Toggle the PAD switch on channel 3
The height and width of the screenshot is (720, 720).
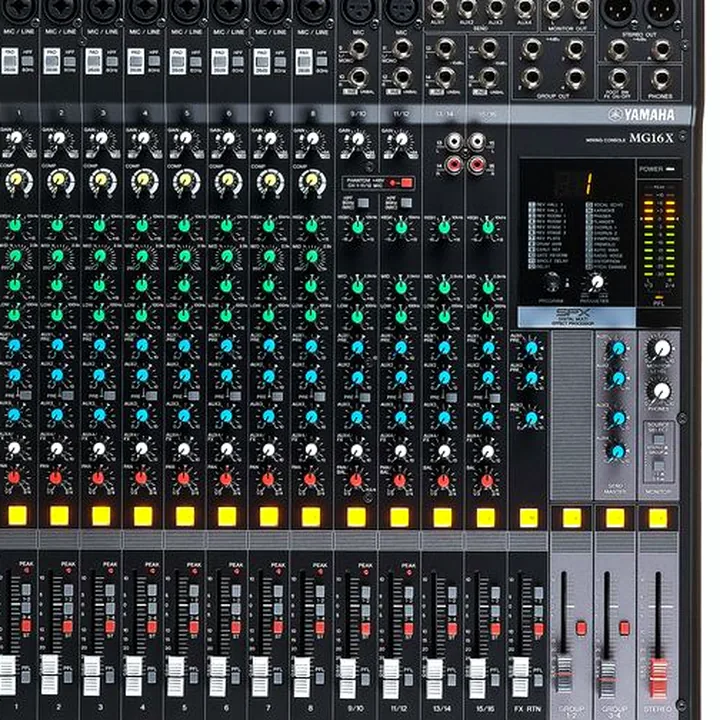pos(93,61)
